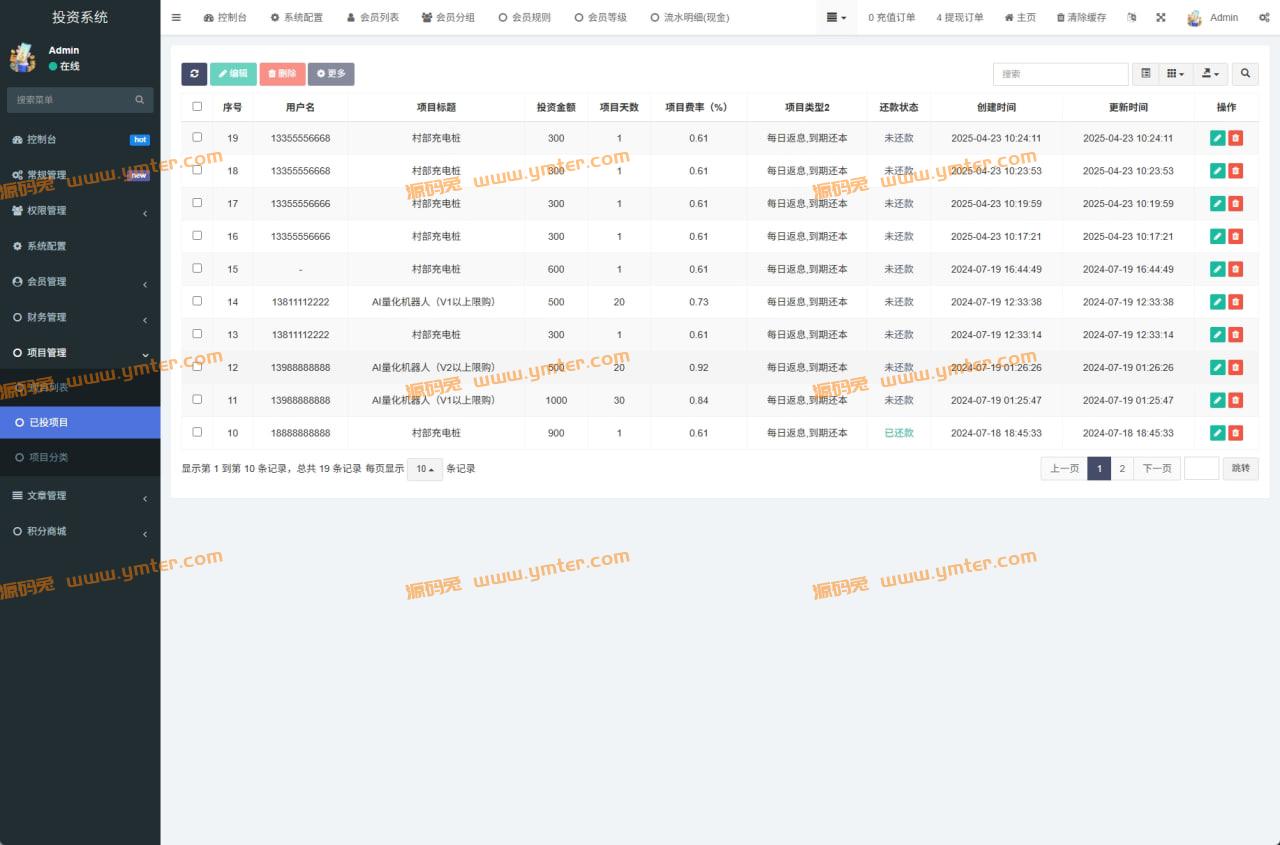Tick the checkbox for row 17

pyautogui.click(x=197, y=202)
